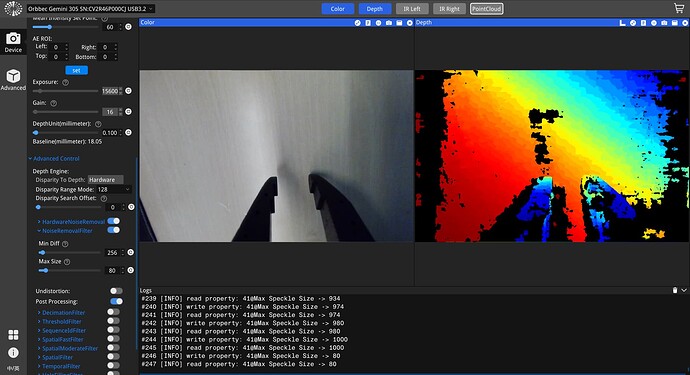The height and width of the screenshot is (375, 690).
Task: Click the Exposure value field 15600
Action: coord(110,91)
